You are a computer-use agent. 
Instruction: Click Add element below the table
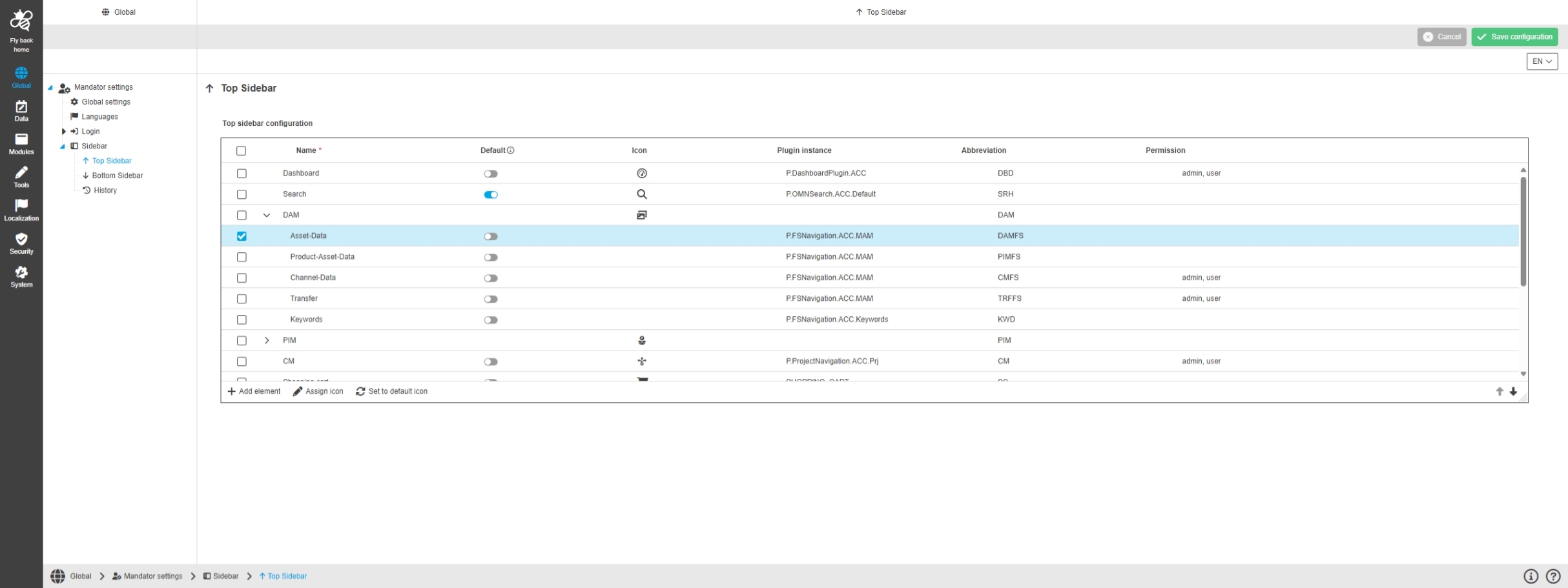[x=254, y=392]
